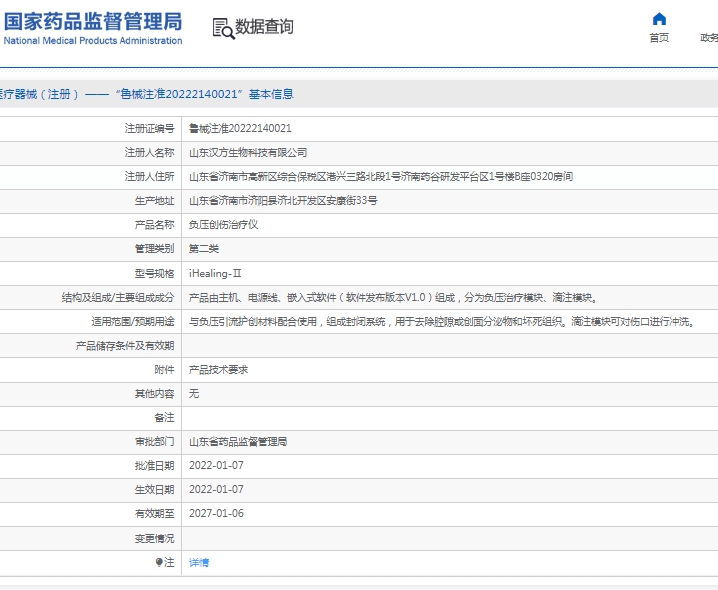
Task: Open the 详情 link
Action: 199,563
